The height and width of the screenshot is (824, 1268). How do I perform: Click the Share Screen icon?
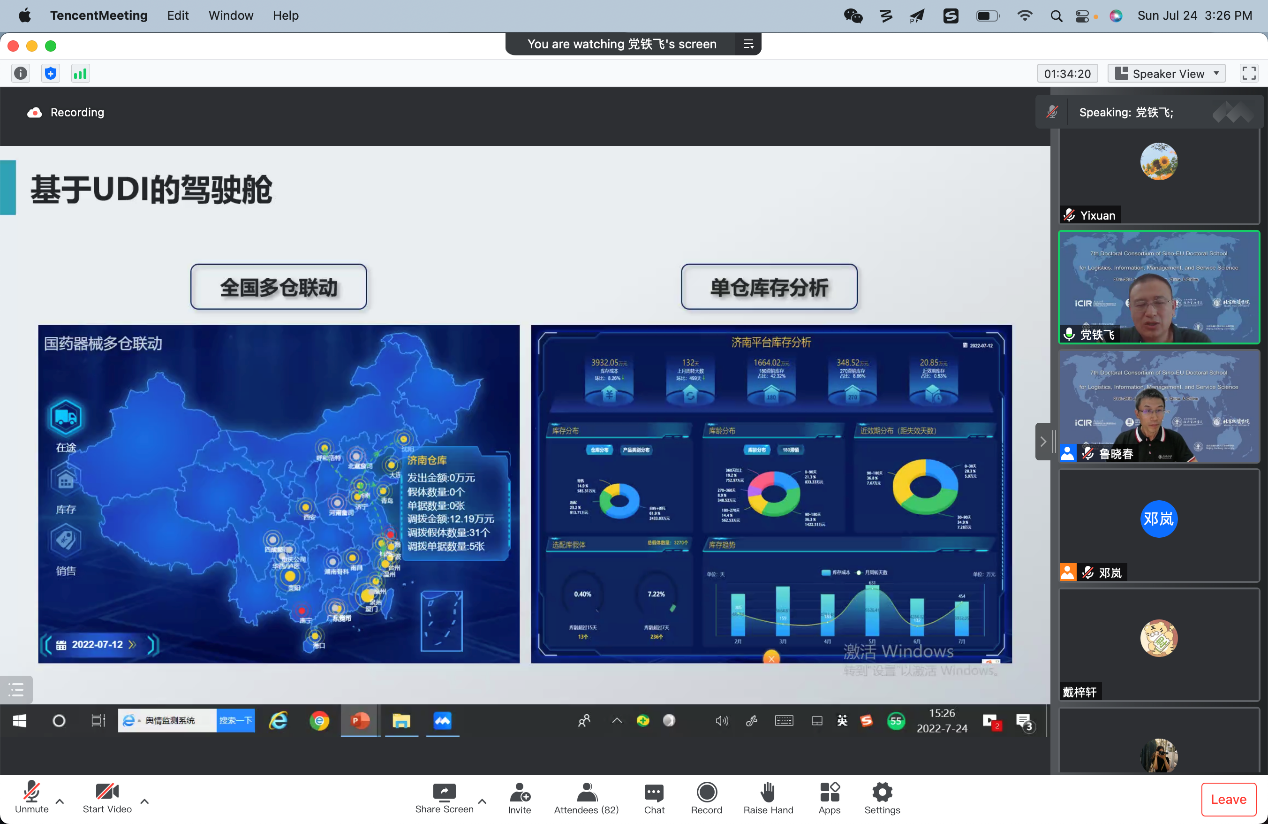point(444,791)
